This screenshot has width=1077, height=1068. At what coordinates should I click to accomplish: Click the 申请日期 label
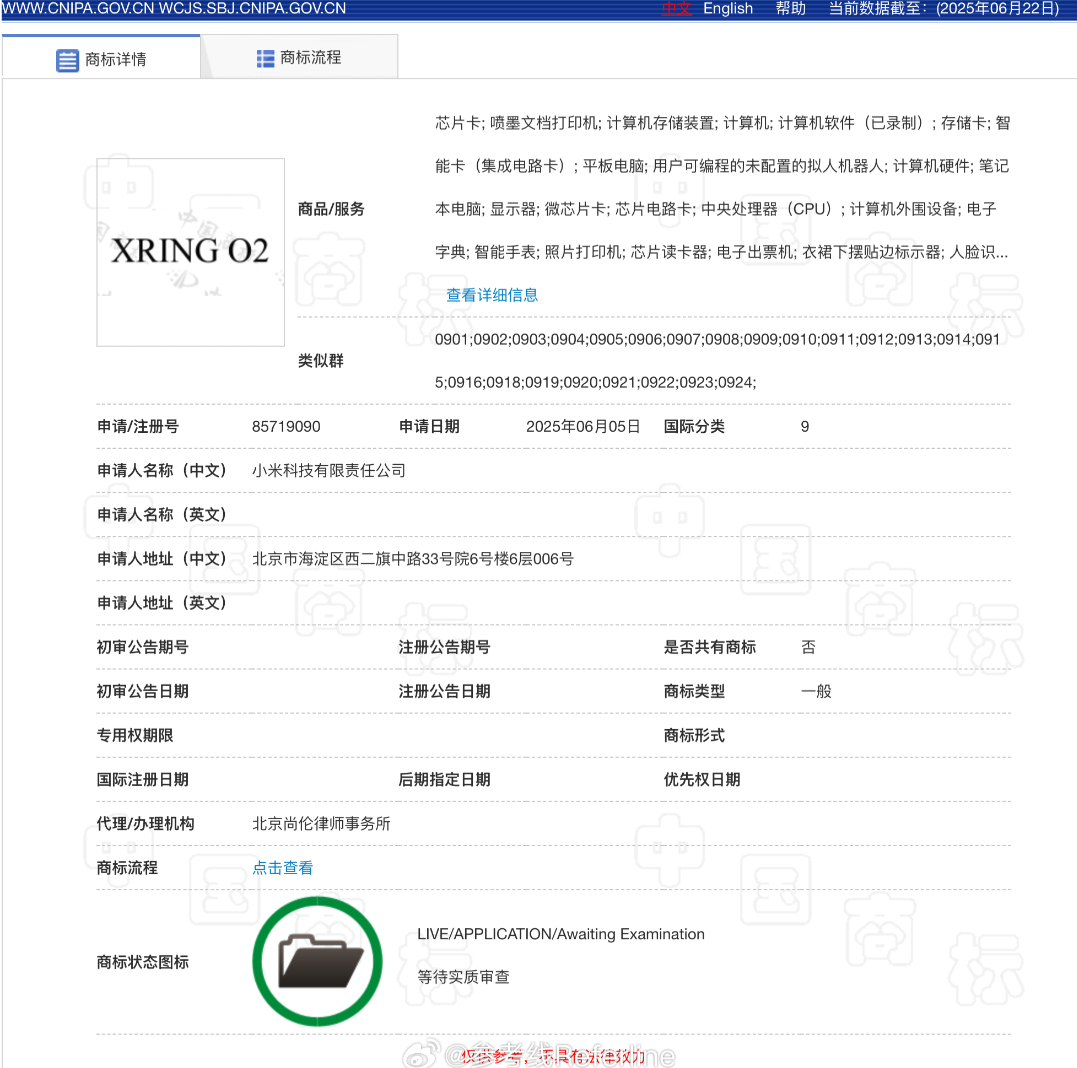(429, 427)
